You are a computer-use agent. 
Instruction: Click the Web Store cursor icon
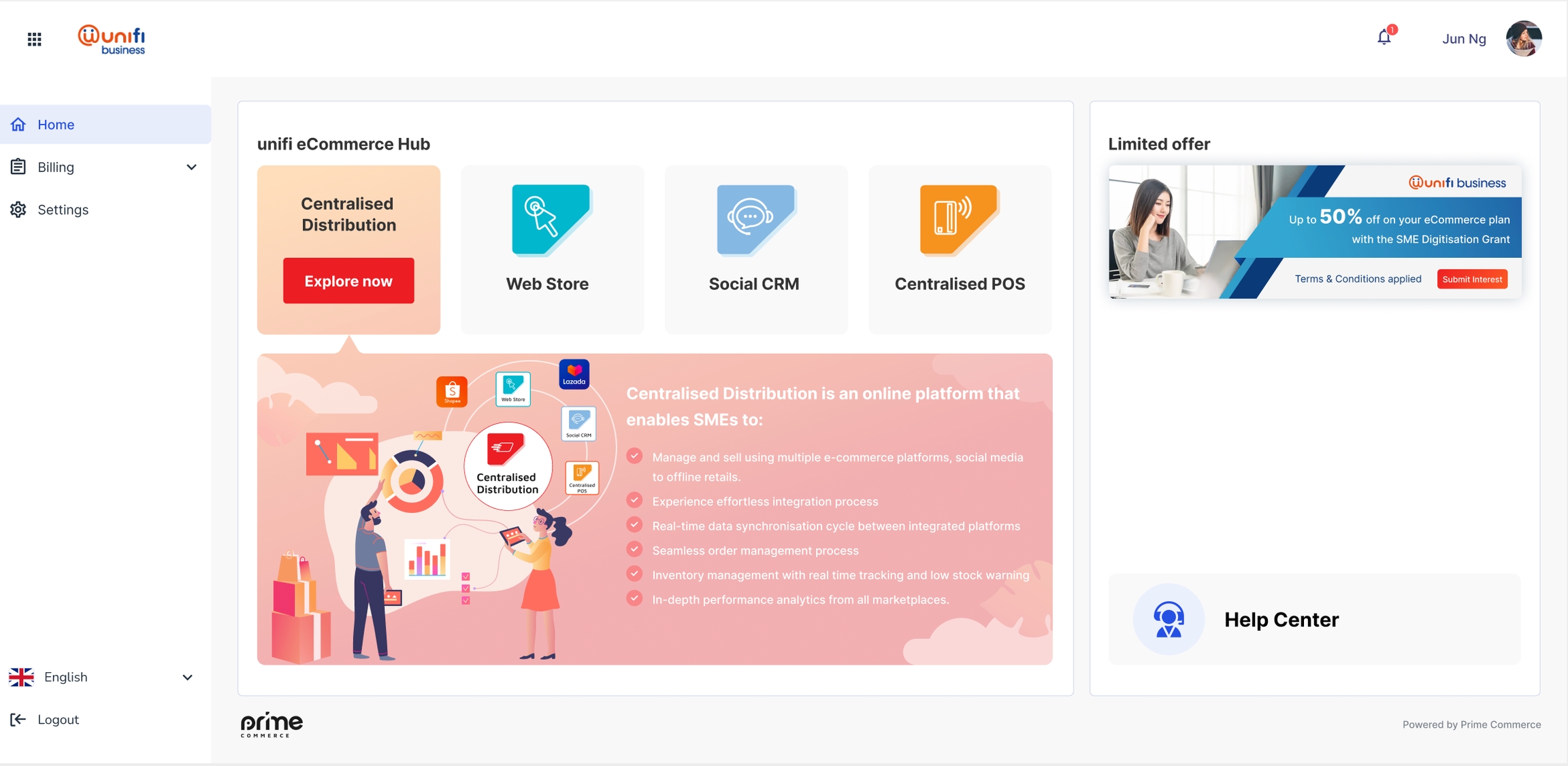tap(550, 220)
